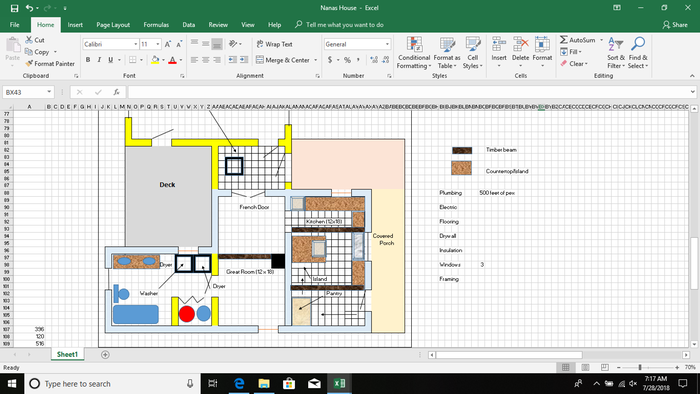Viewport: 700px width, 394px height.
Task: Open the font color dropdown arrow
Action: click(181, 60)
